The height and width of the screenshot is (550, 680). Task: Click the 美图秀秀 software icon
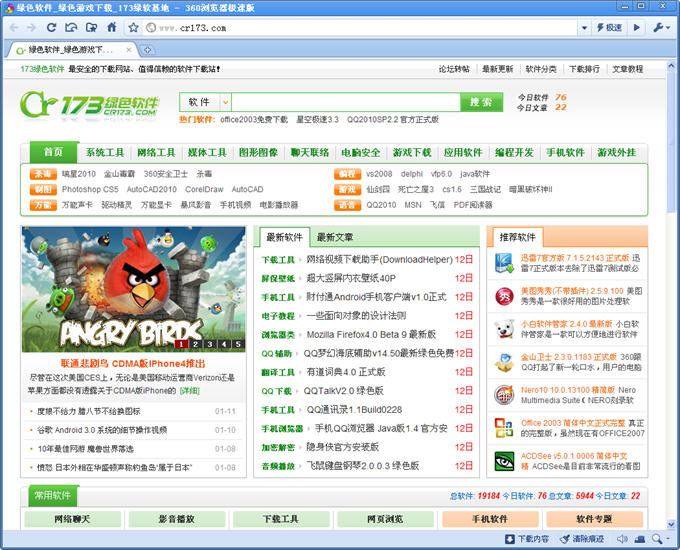pos(504,296)
